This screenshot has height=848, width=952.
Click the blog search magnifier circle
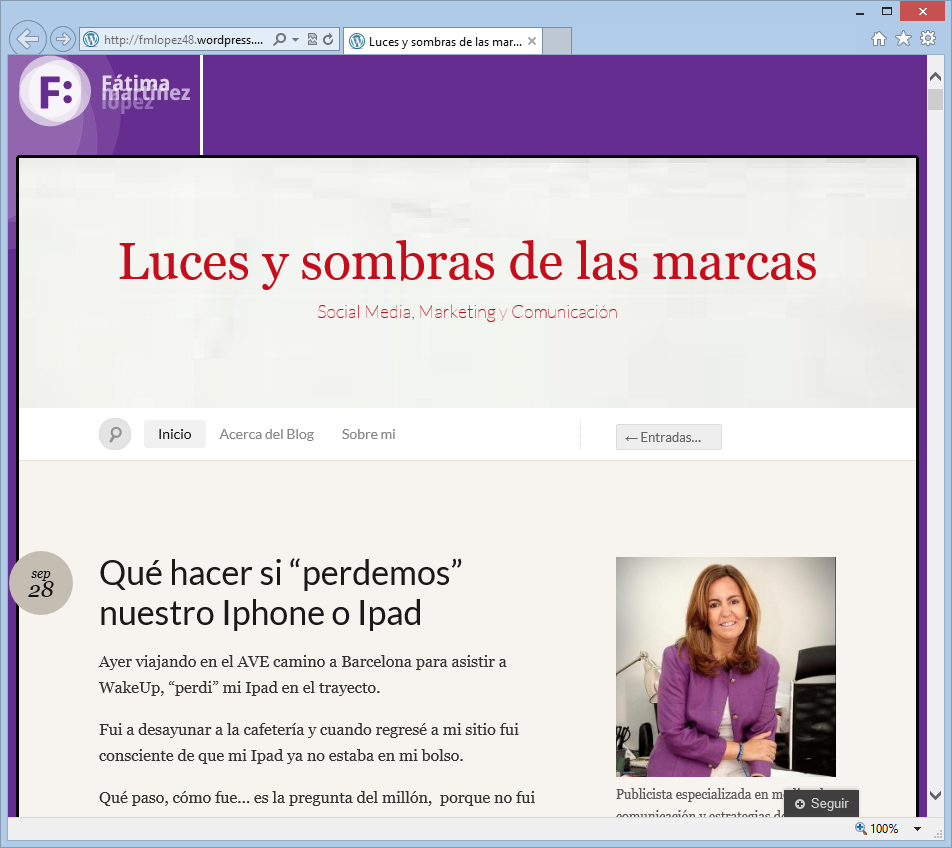click(x=115, y=434)
